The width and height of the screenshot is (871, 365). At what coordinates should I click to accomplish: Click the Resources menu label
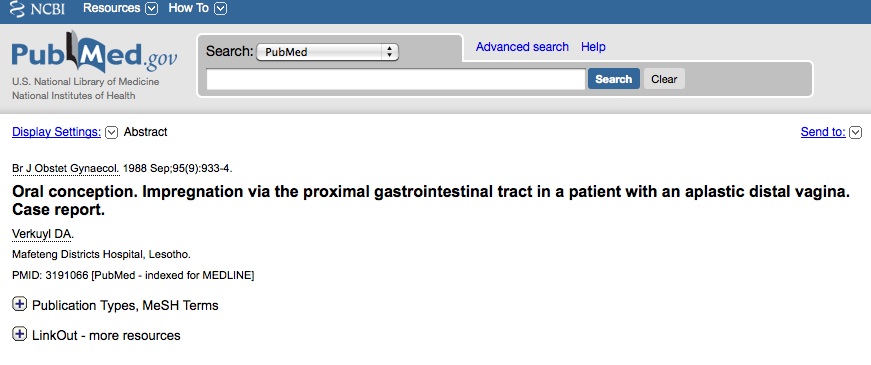pyautogui.click(x=112, y=8)
